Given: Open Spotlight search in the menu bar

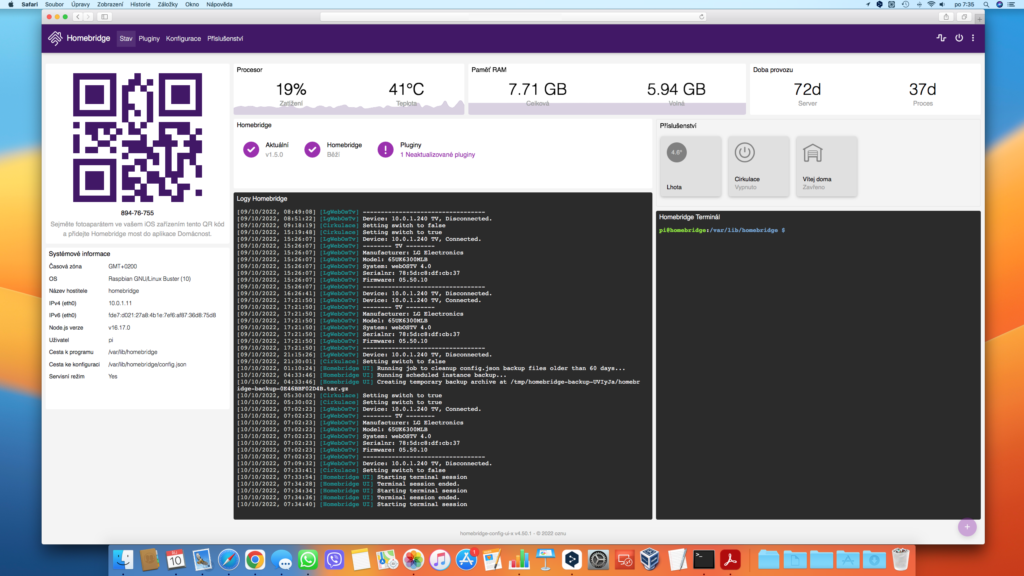Looking at the screenshot, I should coord(986,5).
